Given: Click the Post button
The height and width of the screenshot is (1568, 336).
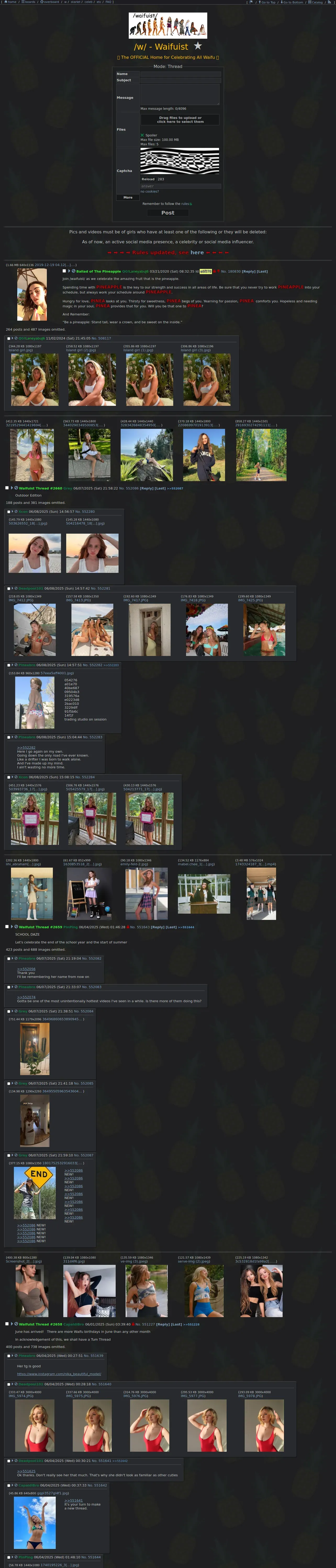Looking at the screenshot, I should click(168, 212).
